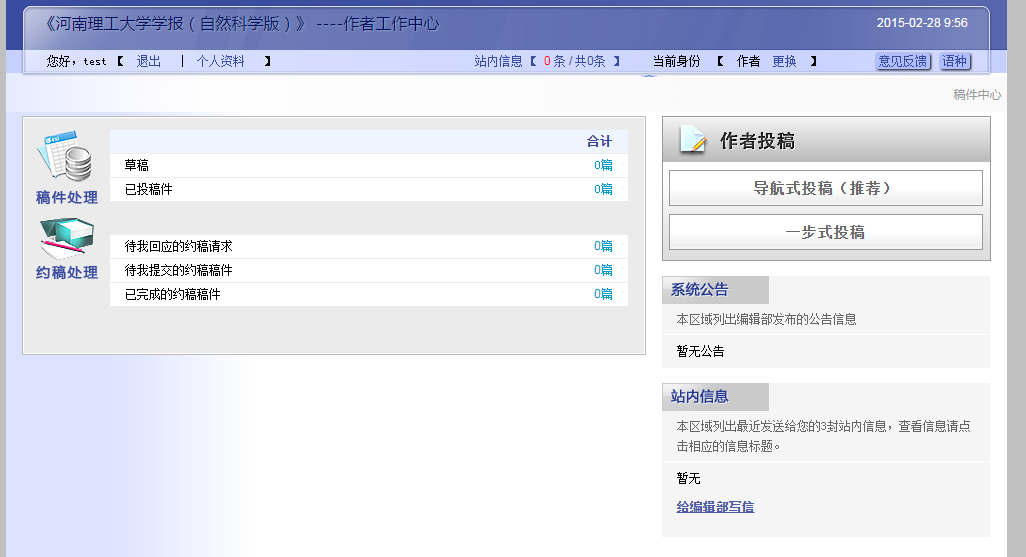Select 已完成的约稿稿件 row label
Viewport: 1026px width, 557px height.
click(173, 294)
